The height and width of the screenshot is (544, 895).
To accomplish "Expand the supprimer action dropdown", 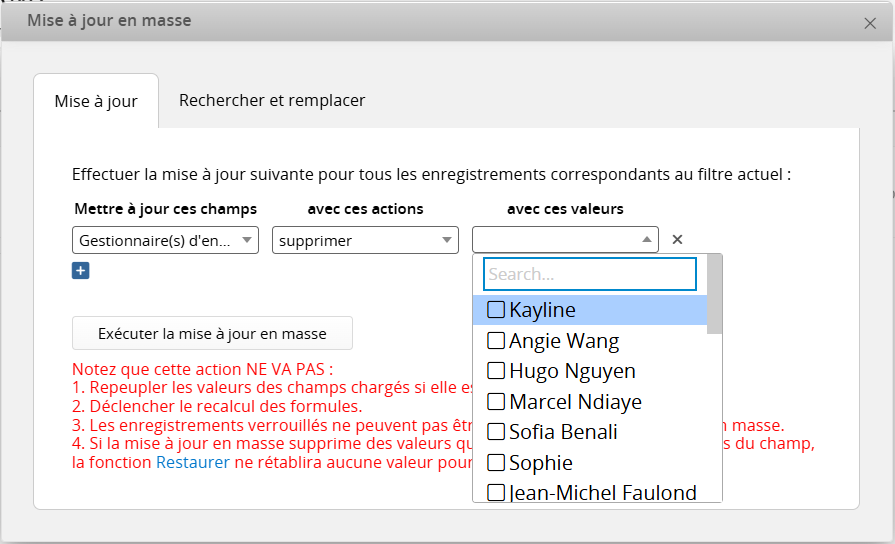I will pyautogui.click(x=365, y=240).
